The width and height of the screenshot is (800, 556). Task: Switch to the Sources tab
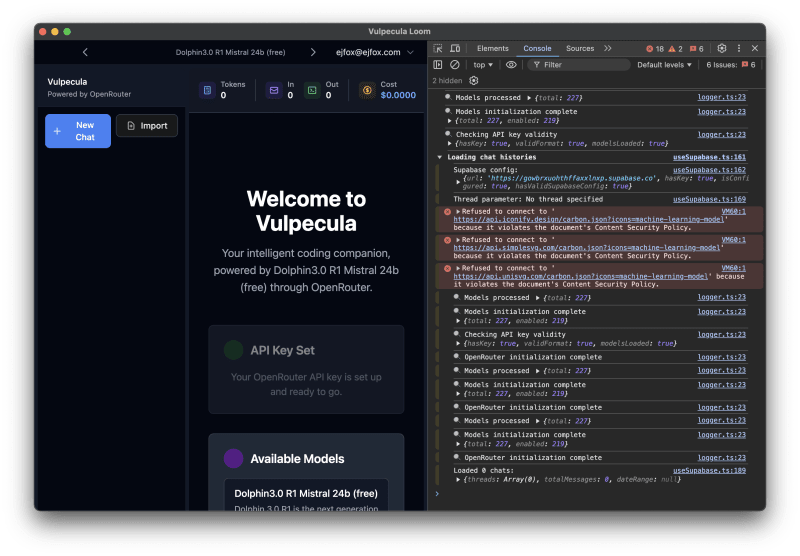pyautogui.click(x=580, y=48)
